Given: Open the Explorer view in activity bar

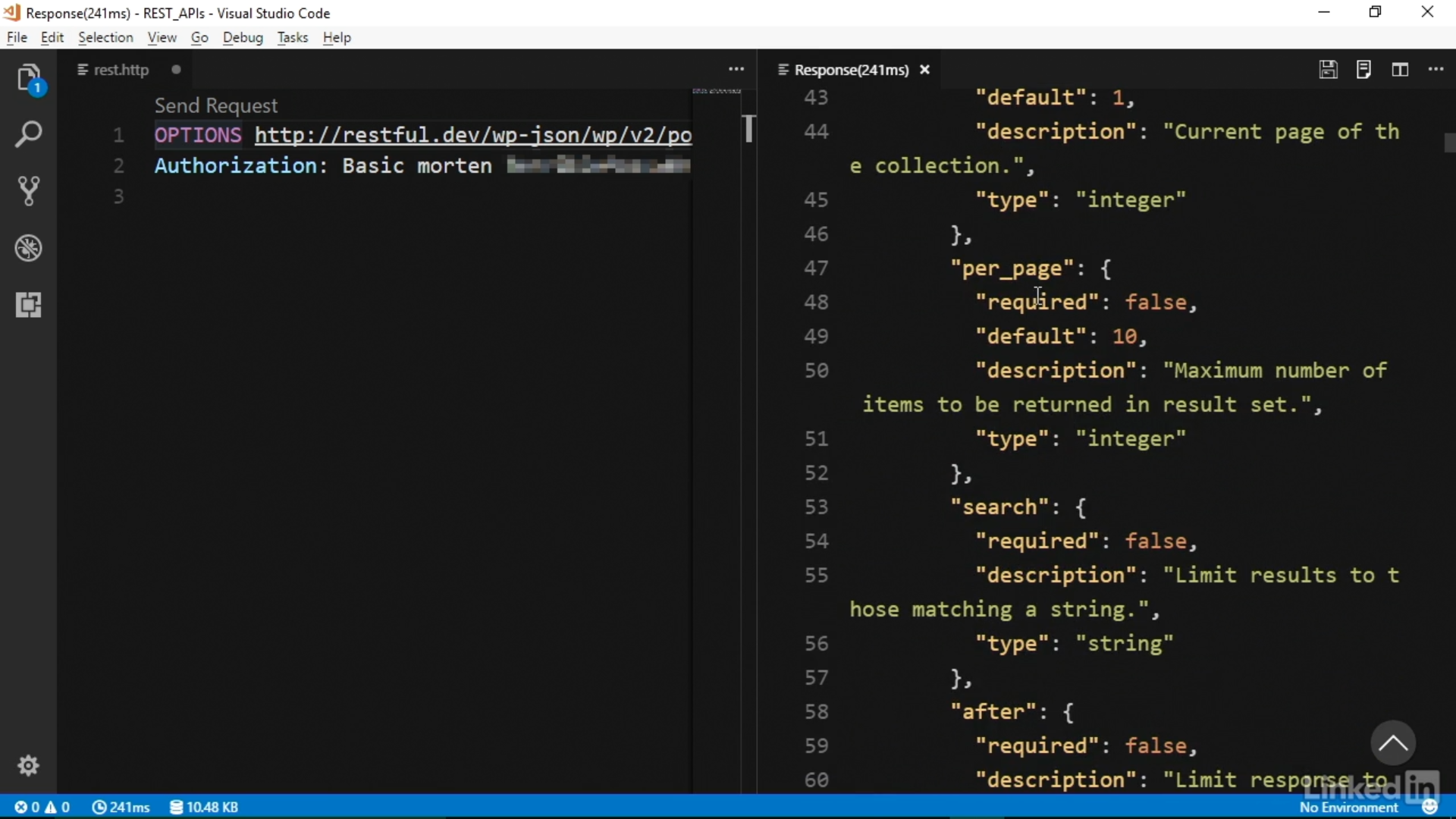Looking at the screenshot, I should tap(29, 79).
